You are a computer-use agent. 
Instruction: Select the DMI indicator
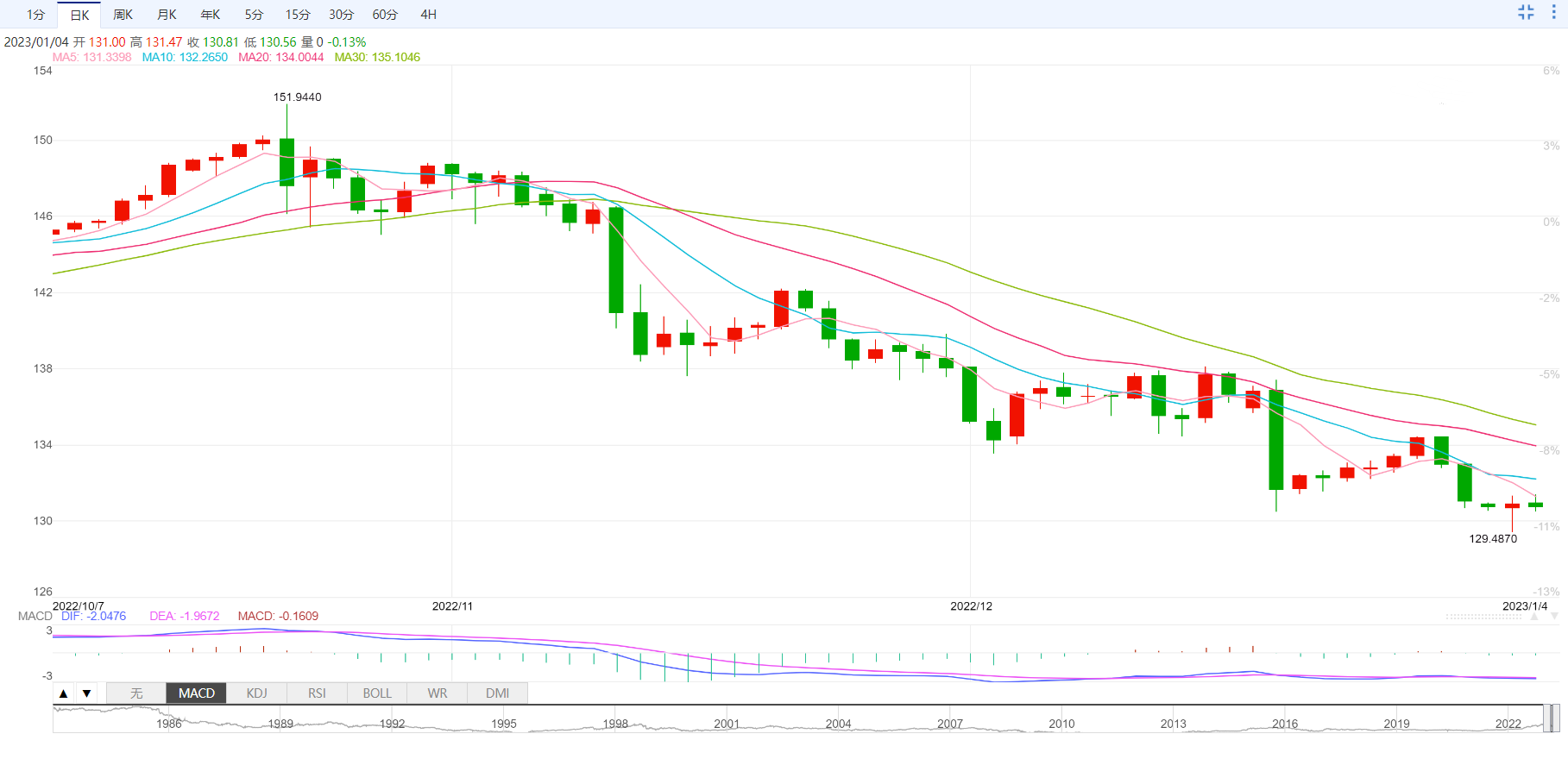497,693
